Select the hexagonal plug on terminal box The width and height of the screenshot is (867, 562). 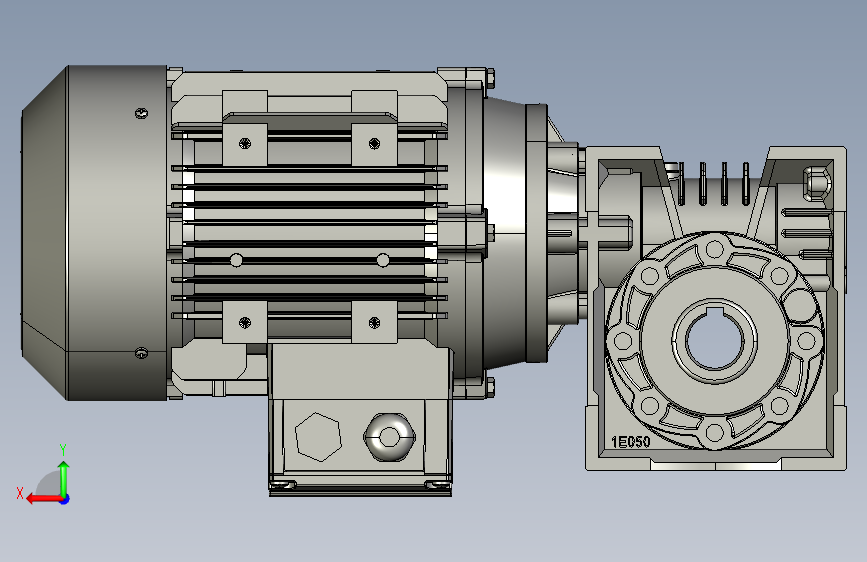click(318, 436)
